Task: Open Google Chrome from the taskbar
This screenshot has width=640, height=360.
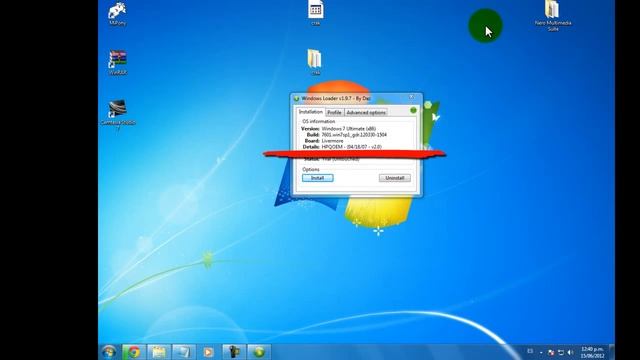Action: click(133, 352)
